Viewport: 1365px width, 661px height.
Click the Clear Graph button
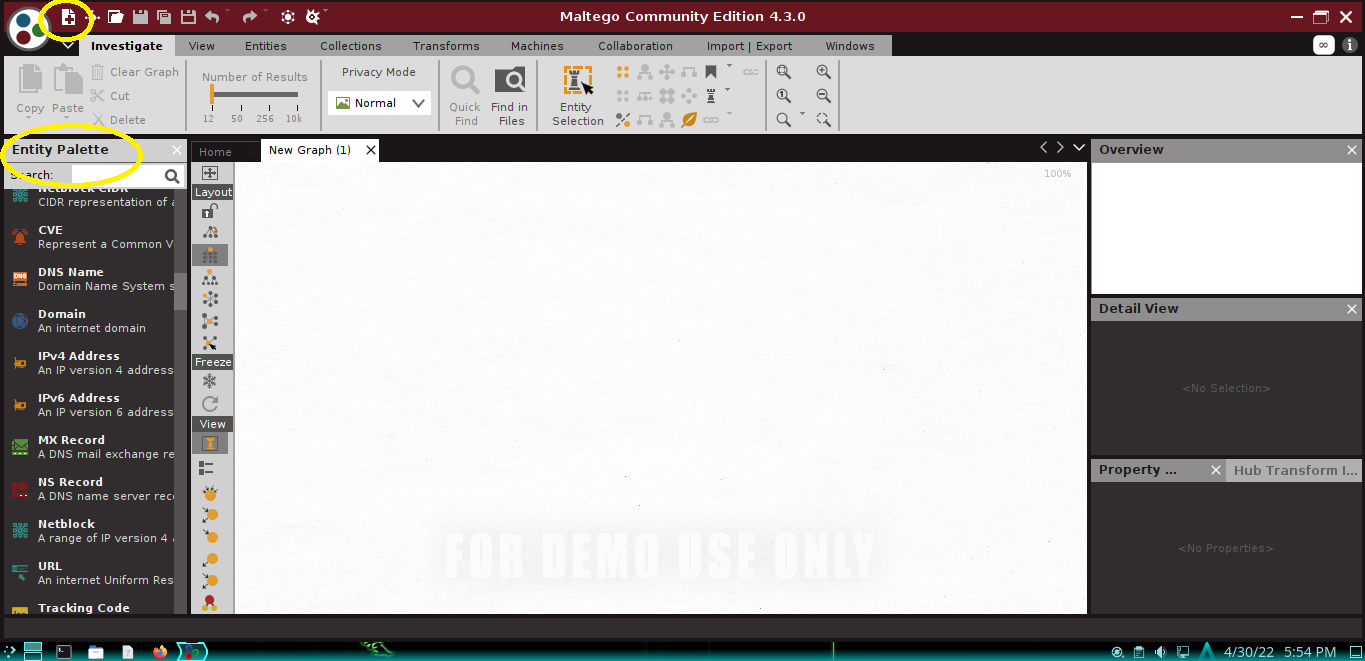pos(134,72)
